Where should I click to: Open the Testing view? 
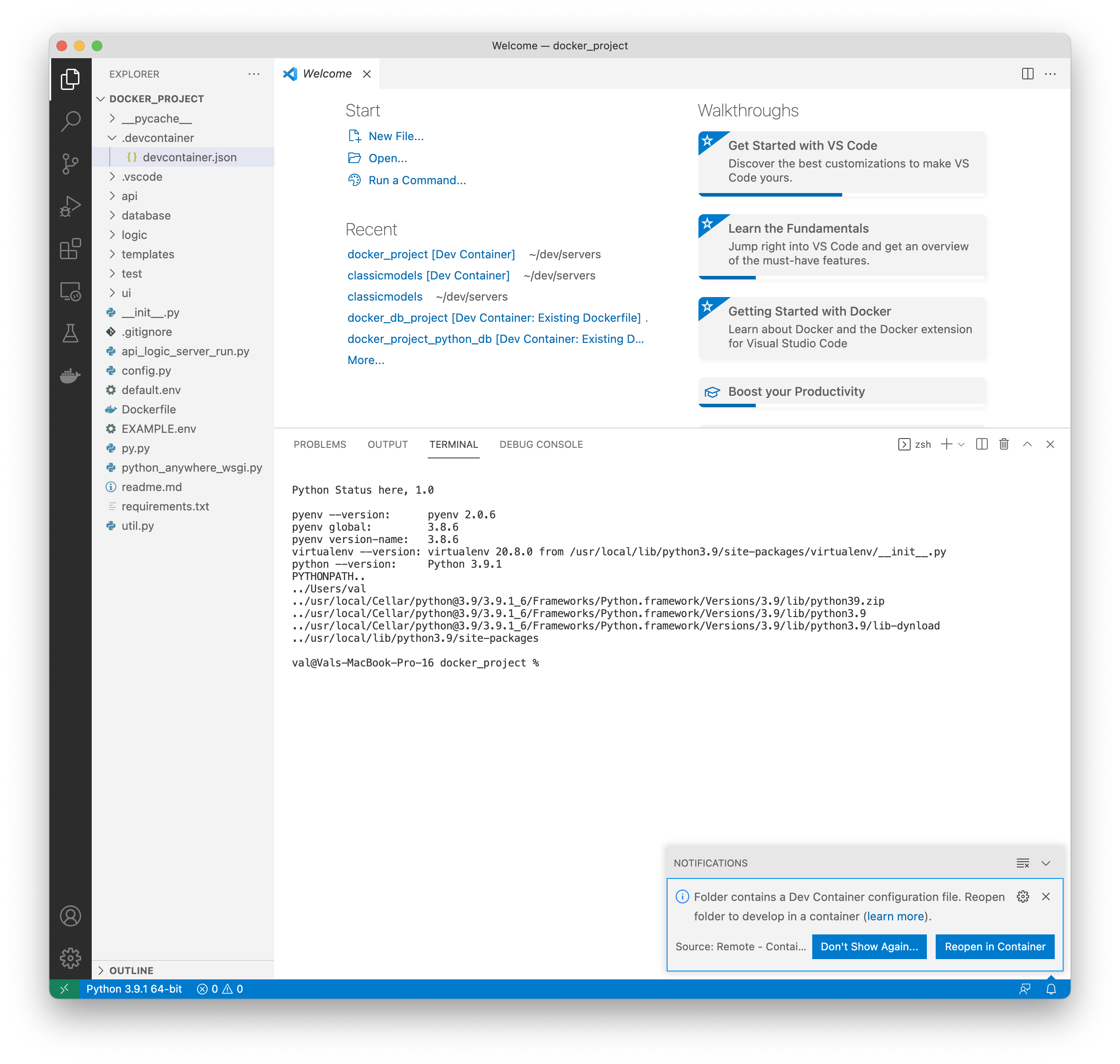click(x=71, y=334)
